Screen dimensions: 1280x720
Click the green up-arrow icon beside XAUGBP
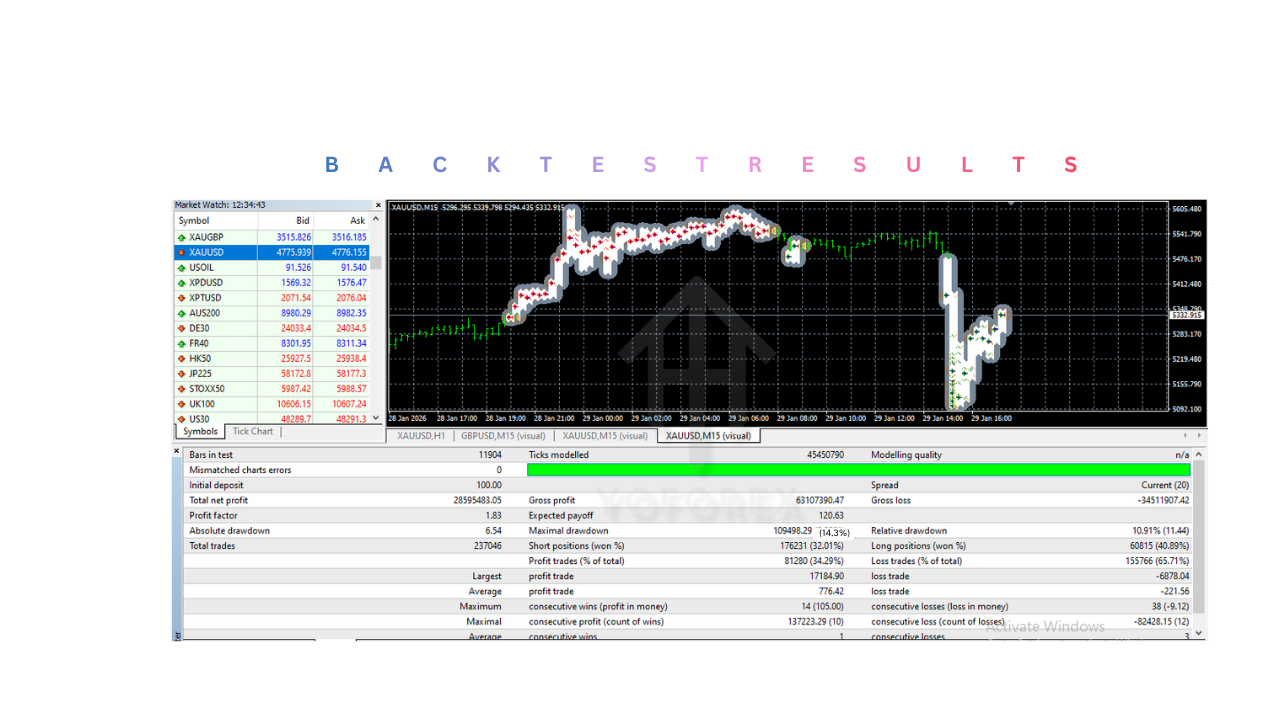coord(181,237)
